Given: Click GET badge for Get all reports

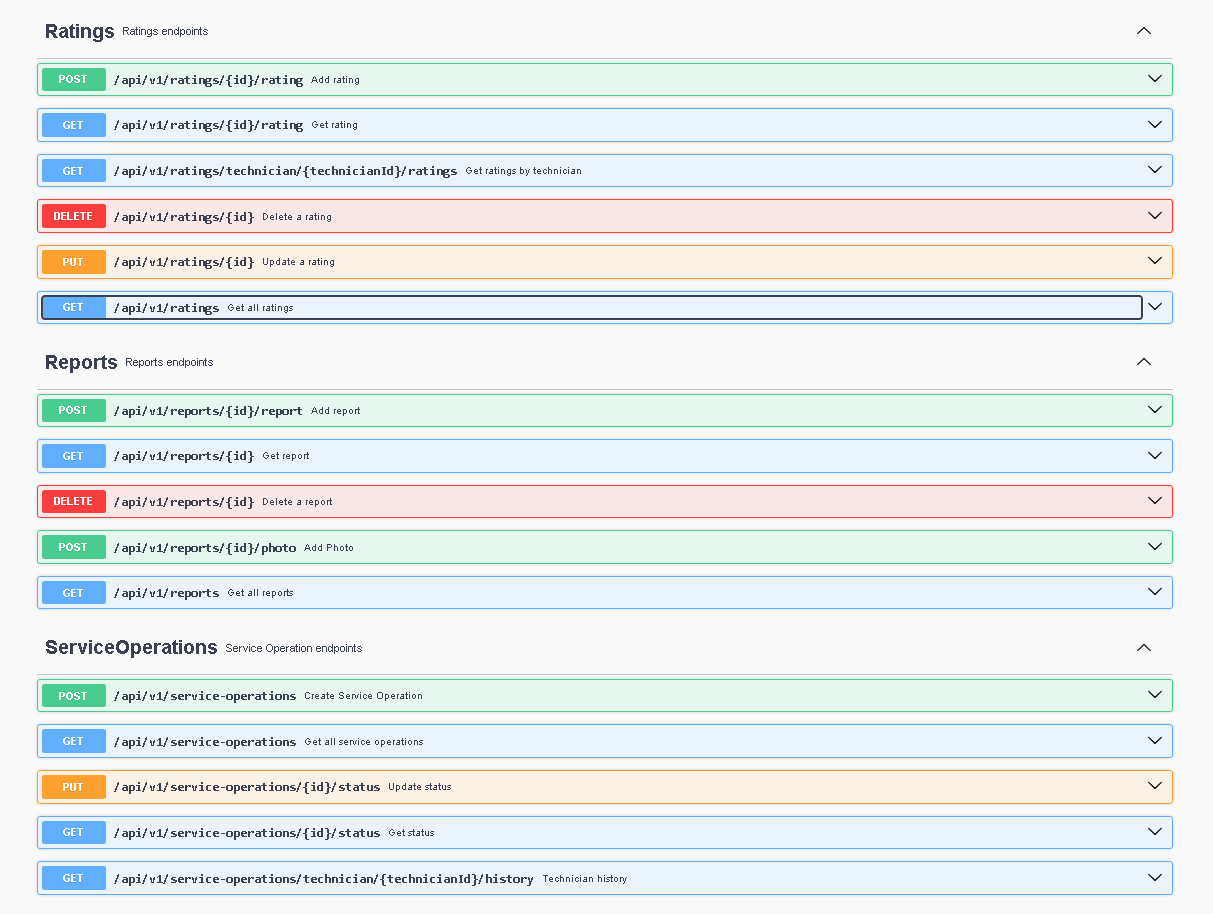Looking at the screenshot, I should pyautogui.click(x=73, y=592).
